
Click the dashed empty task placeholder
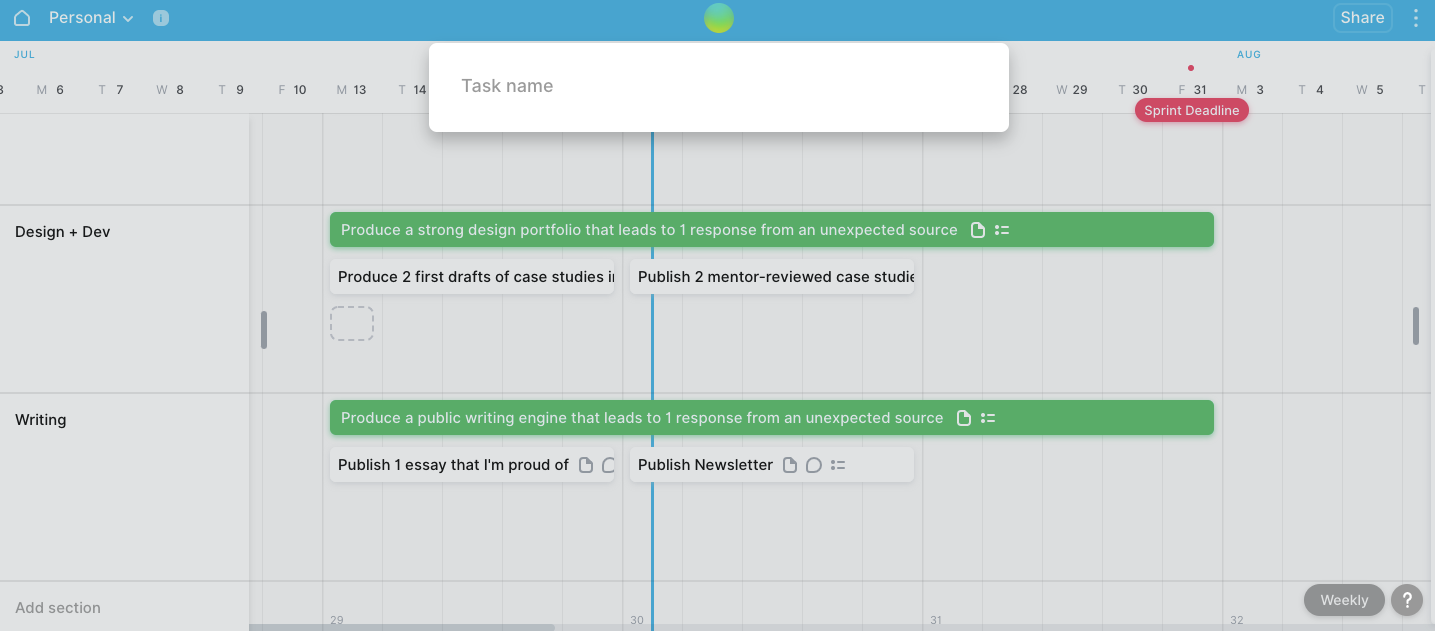(x=352, y=324)
